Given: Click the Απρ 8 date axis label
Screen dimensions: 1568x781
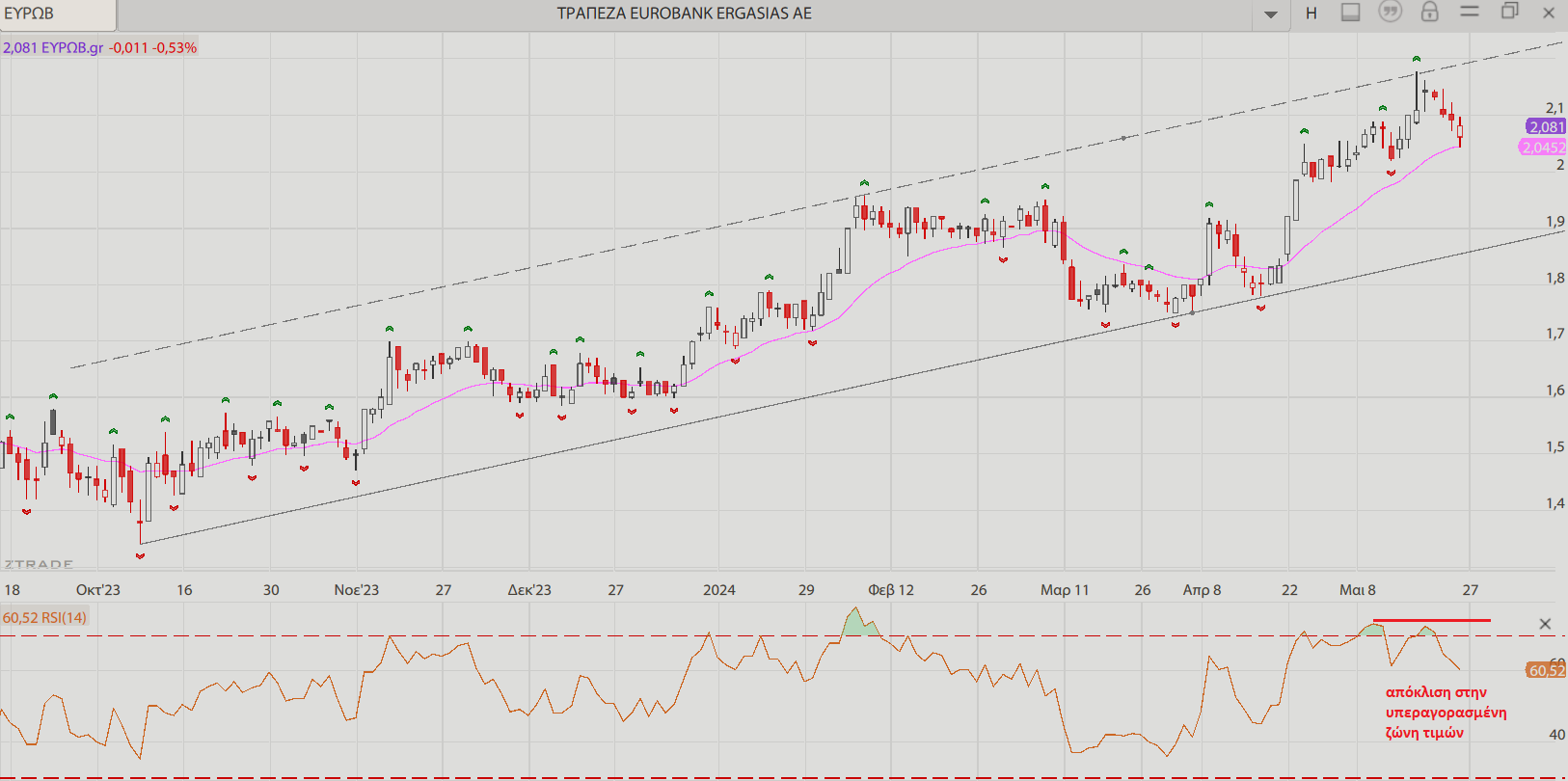Looking at the screenshot, I should [x=1202, y=590].
